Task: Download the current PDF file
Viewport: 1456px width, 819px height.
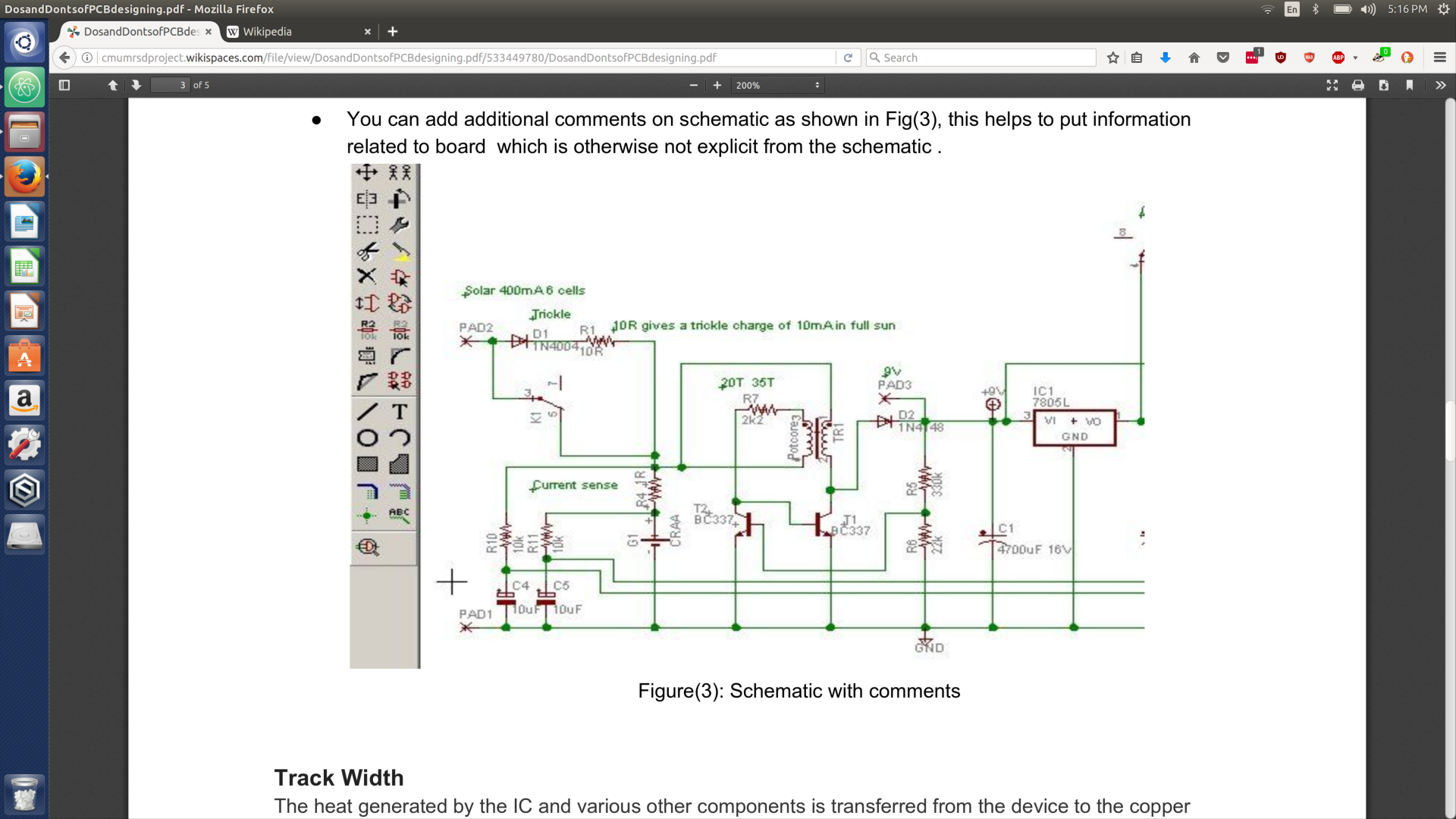Action: 1384,85
